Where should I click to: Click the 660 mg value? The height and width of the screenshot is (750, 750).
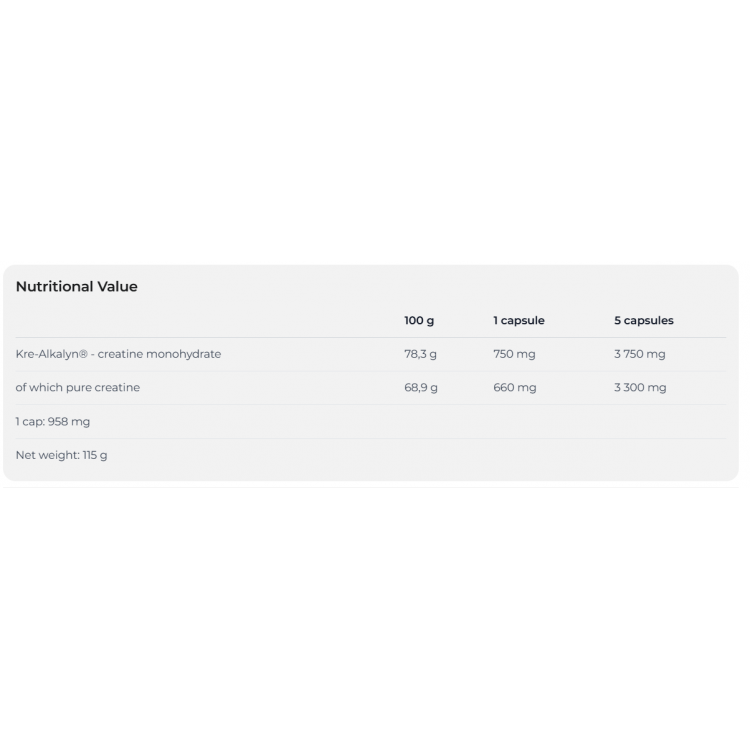[x=514, y=388]
